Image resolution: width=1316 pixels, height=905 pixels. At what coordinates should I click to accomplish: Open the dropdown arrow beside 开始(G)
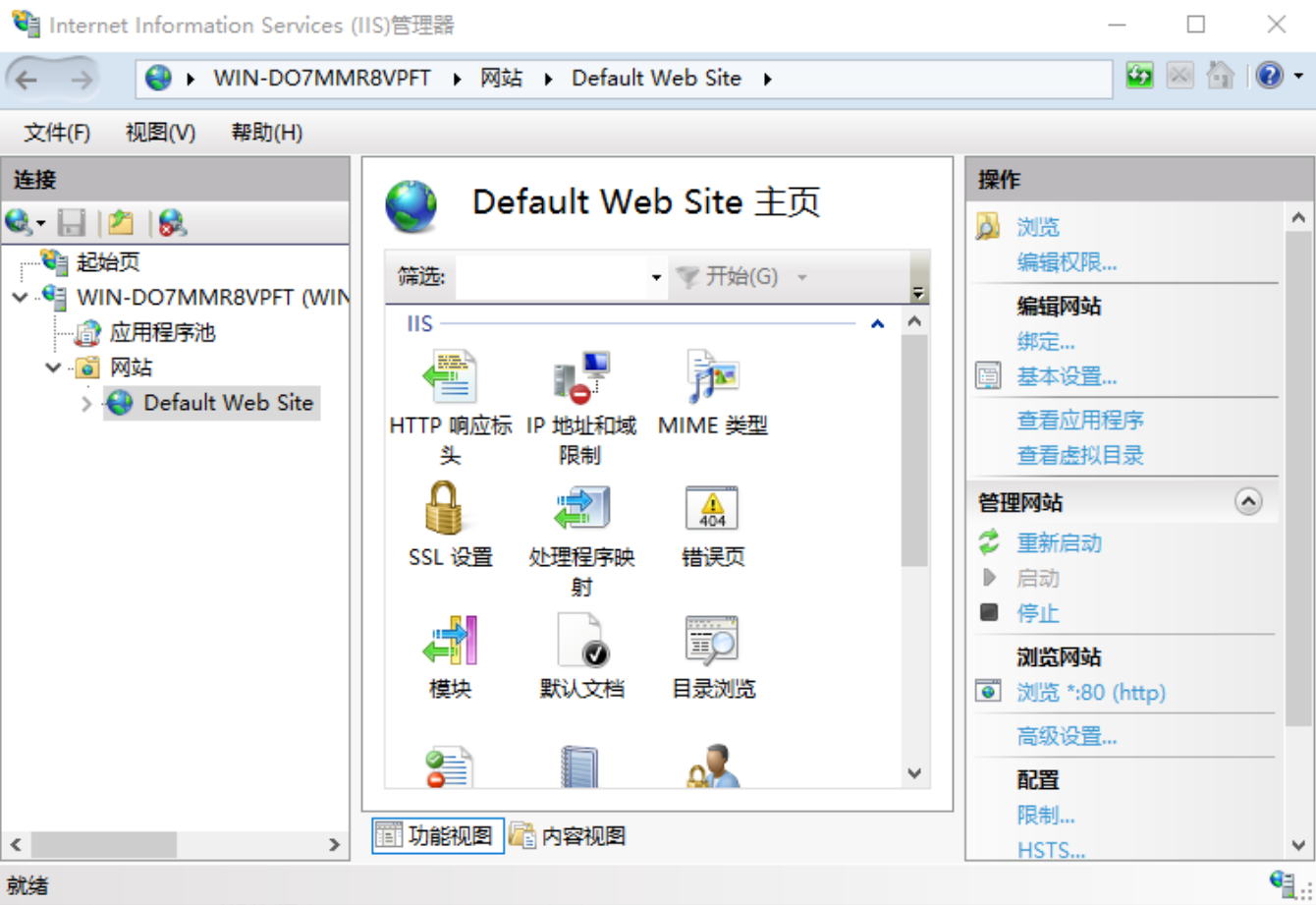pyautogui.click(x=801, y=277)
